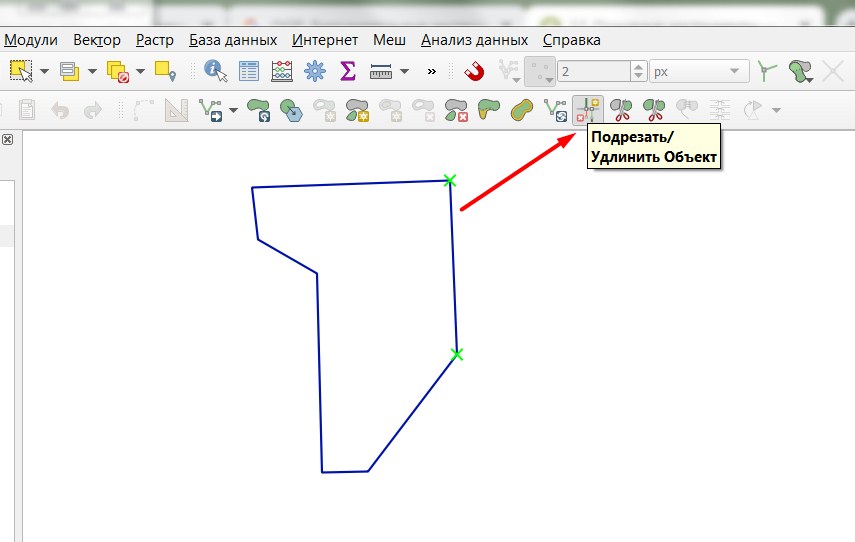Select the Delete Part tool icon

pos(456,110)
